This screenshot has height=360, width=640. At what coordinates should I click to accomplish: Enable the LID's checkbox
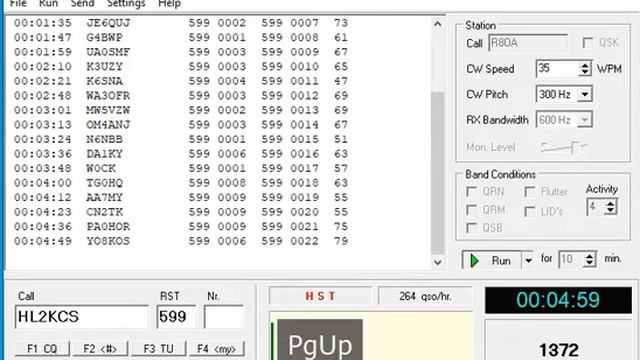point(529,211)
